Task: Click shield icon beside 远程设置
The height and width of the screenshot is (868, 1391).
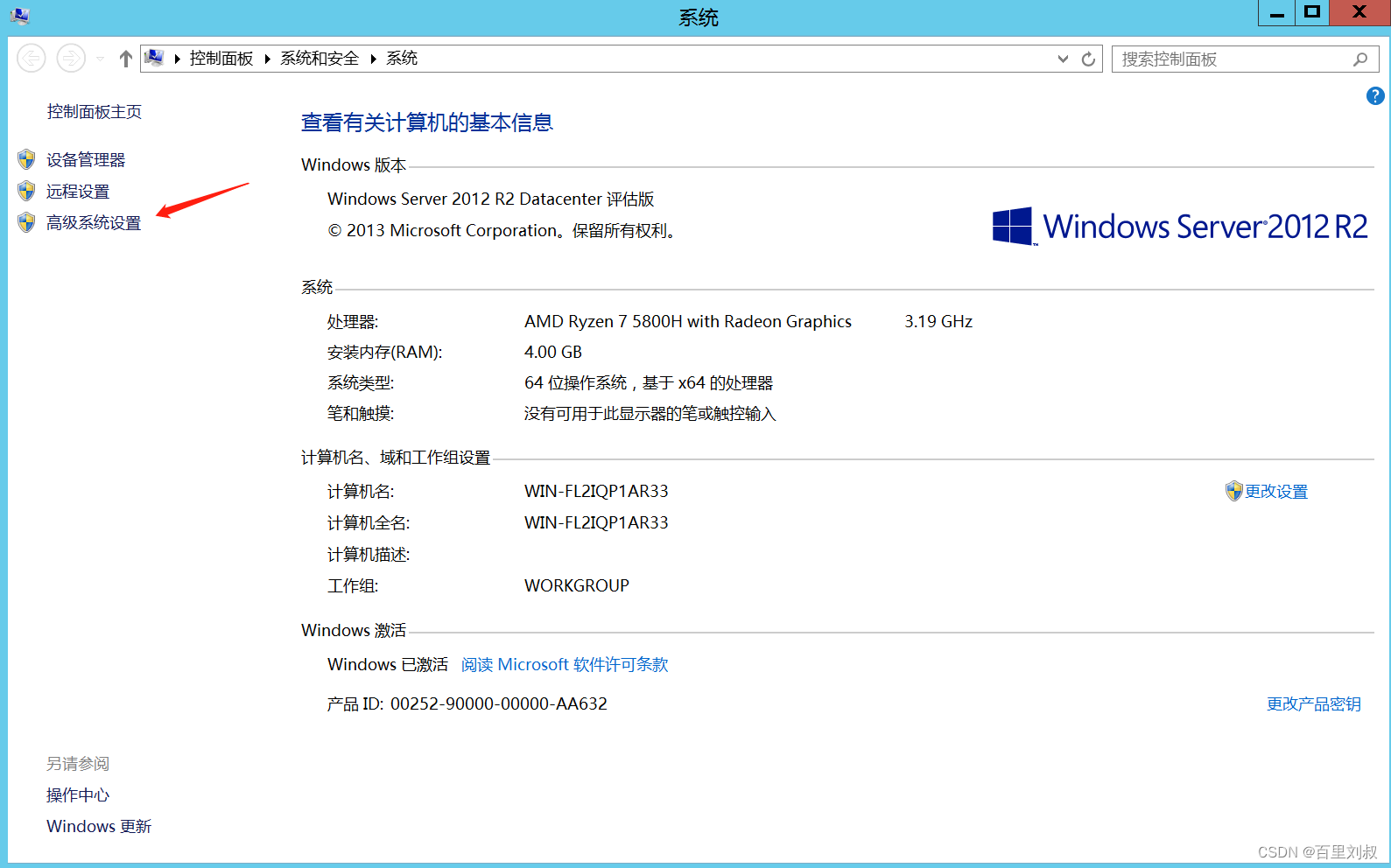Action: (26, 191)
